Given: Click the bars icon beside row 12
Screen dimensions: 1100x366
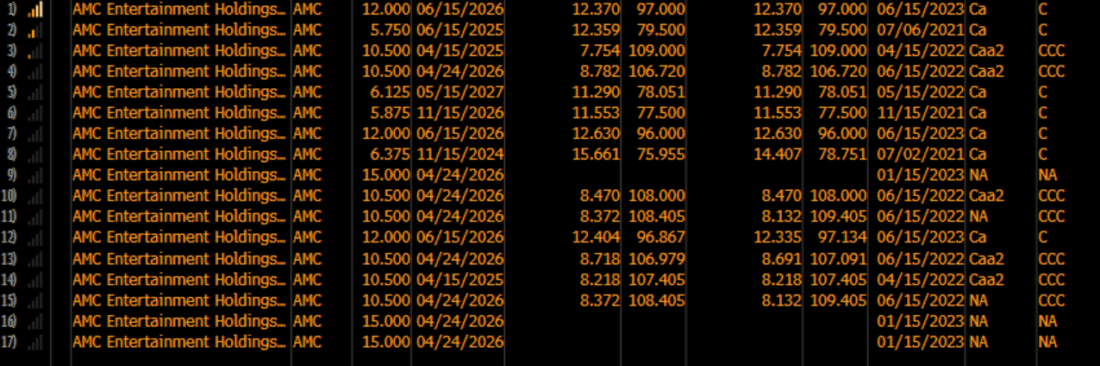Looking at the screenshot, I should click(35, 238).
